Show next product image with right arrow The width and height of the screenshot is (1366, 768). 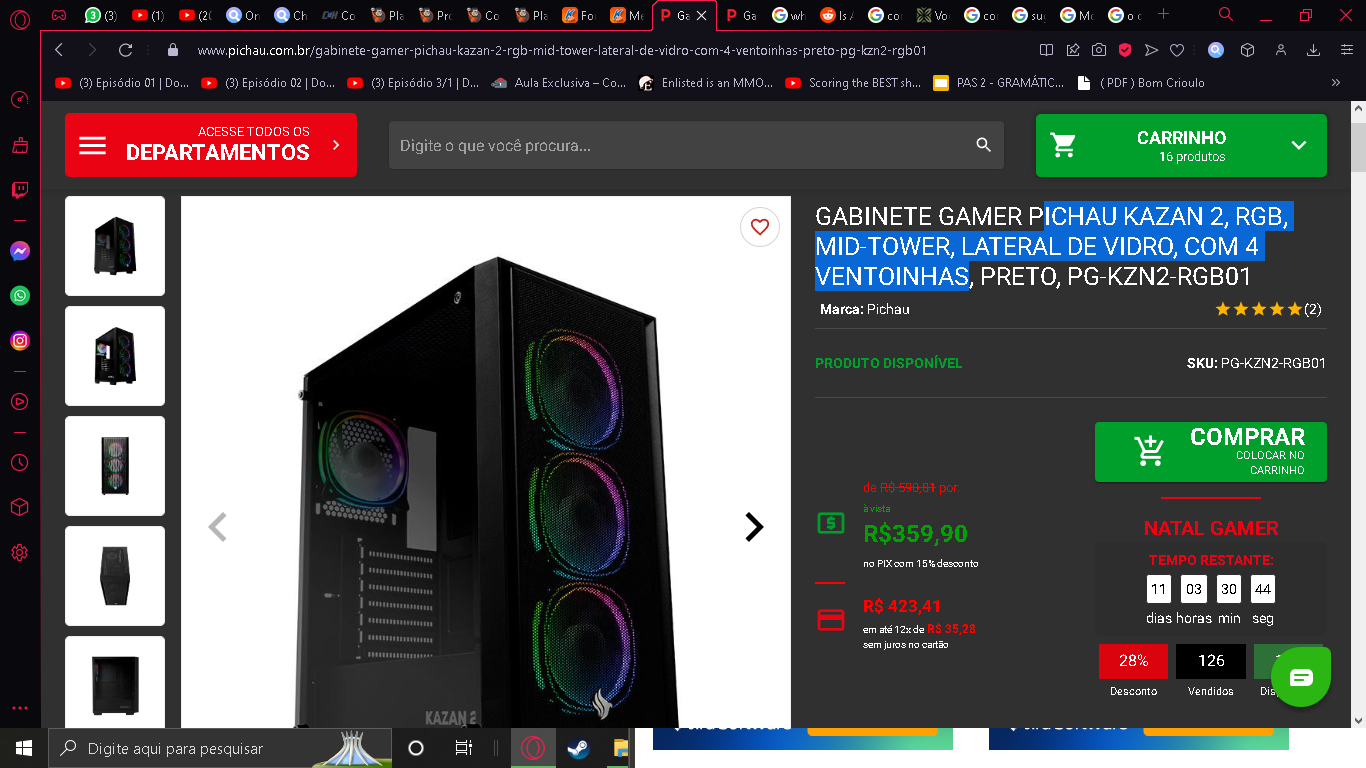point(754,527)
